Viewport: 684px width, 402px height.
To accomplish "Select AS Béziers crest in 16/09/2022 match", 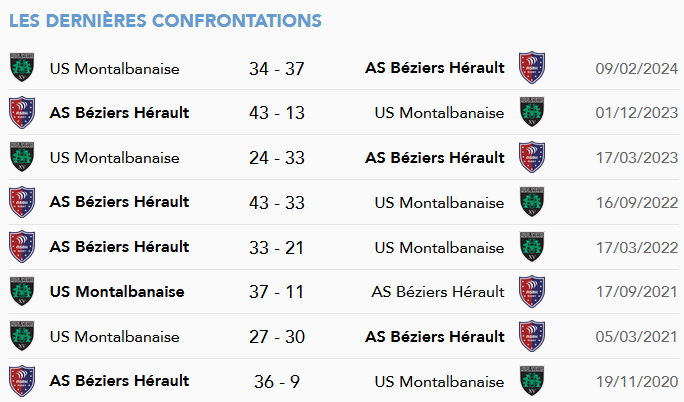I will coord(22,202).
